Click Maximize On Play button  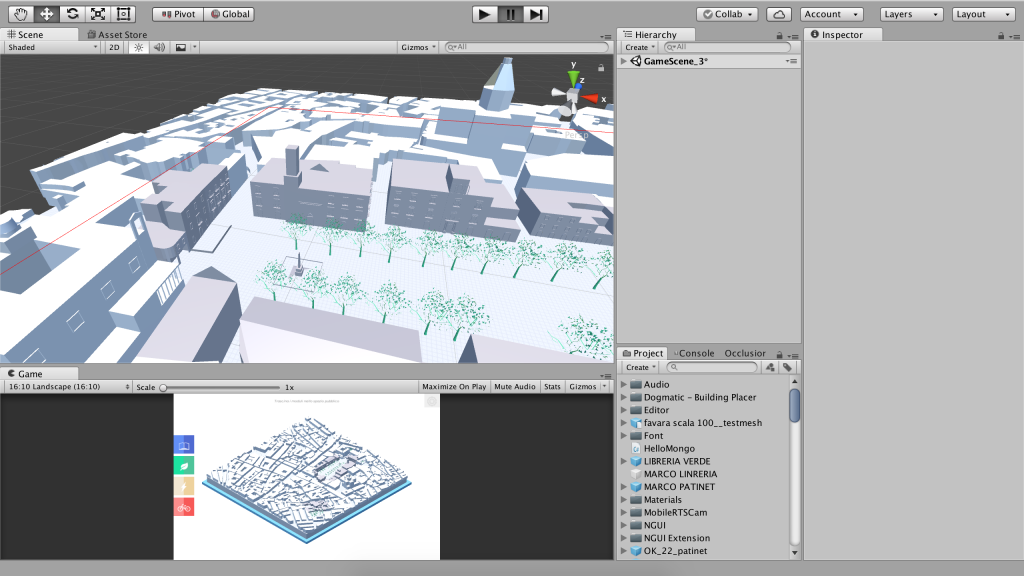click(454, 387)
